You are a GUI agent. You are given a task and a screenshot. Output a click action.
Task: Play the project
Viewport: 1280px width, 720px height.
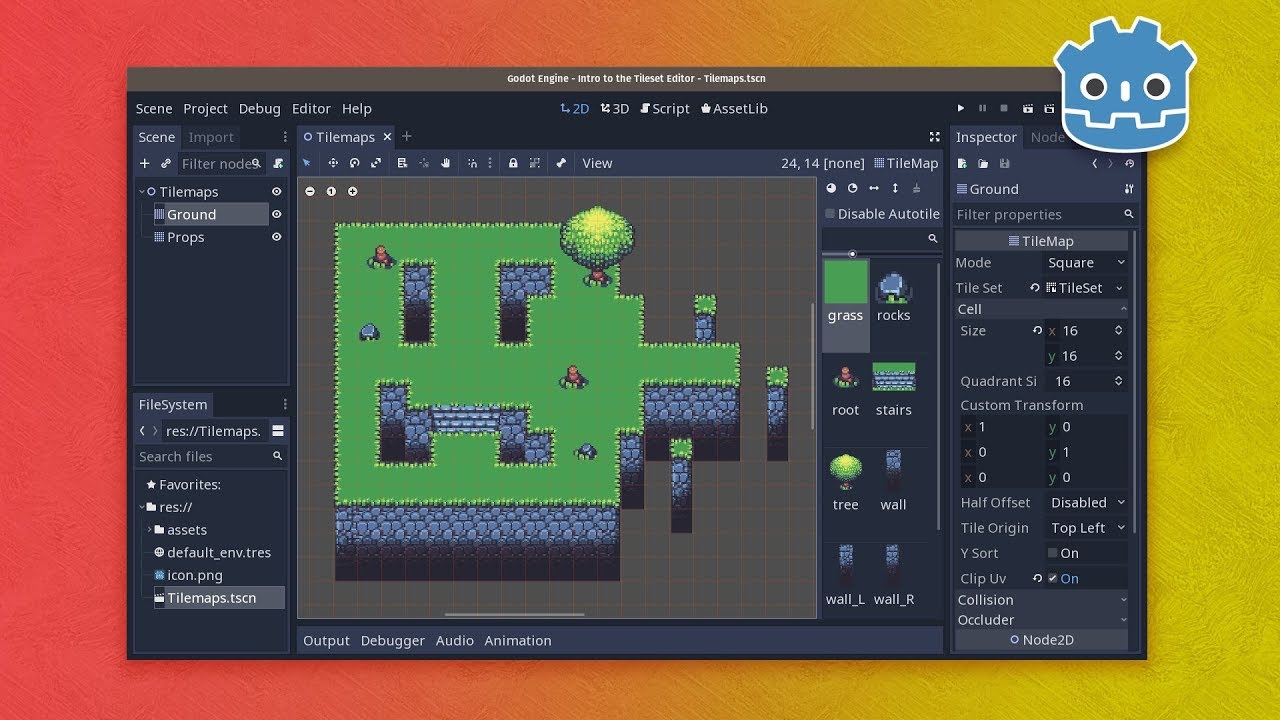click(x=961, y=108)
